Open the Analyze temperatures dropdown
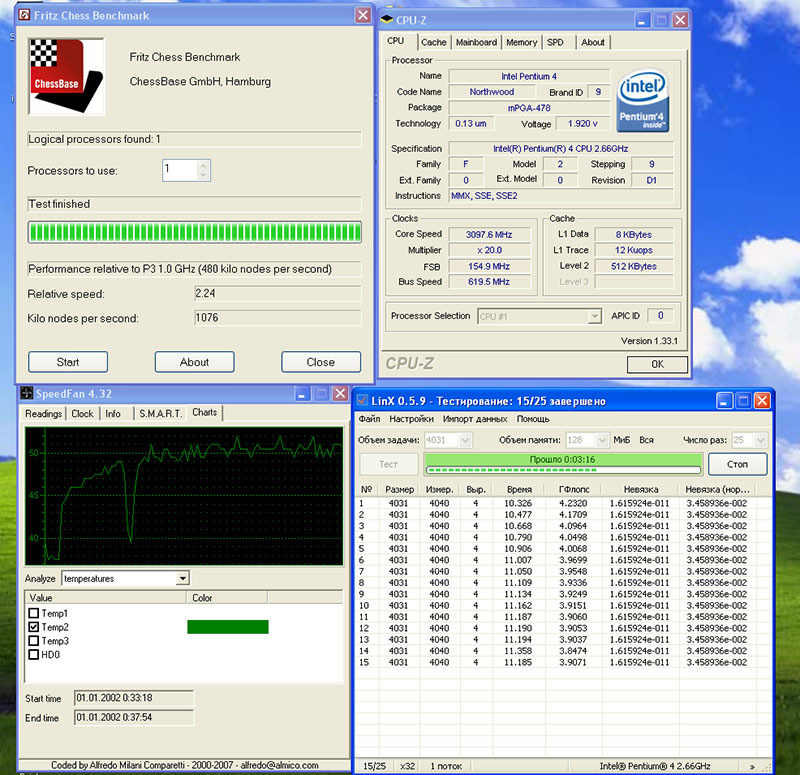The width and height of the screenshot is (800, 775). click(x=182, y=578)
